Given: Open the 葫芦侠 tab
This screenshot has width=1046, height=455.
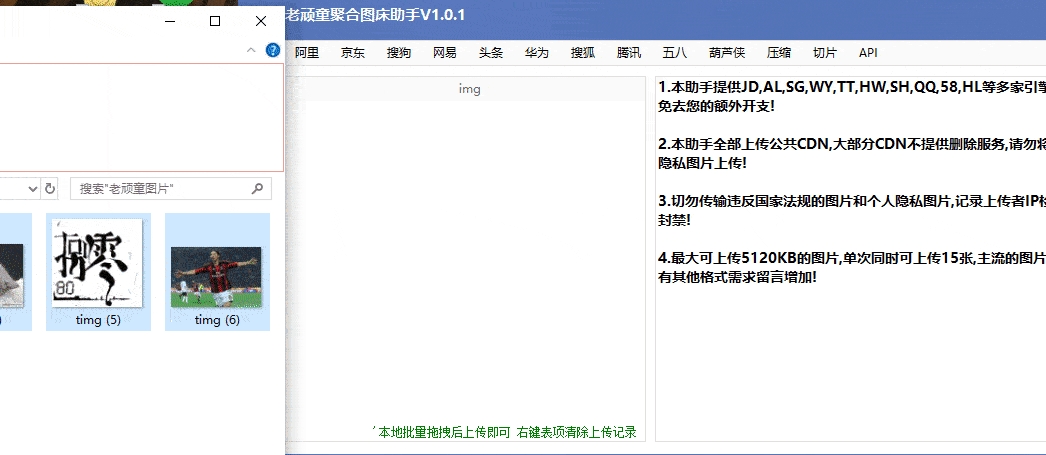Looking at the screenshot, I should tap(726, 53).
